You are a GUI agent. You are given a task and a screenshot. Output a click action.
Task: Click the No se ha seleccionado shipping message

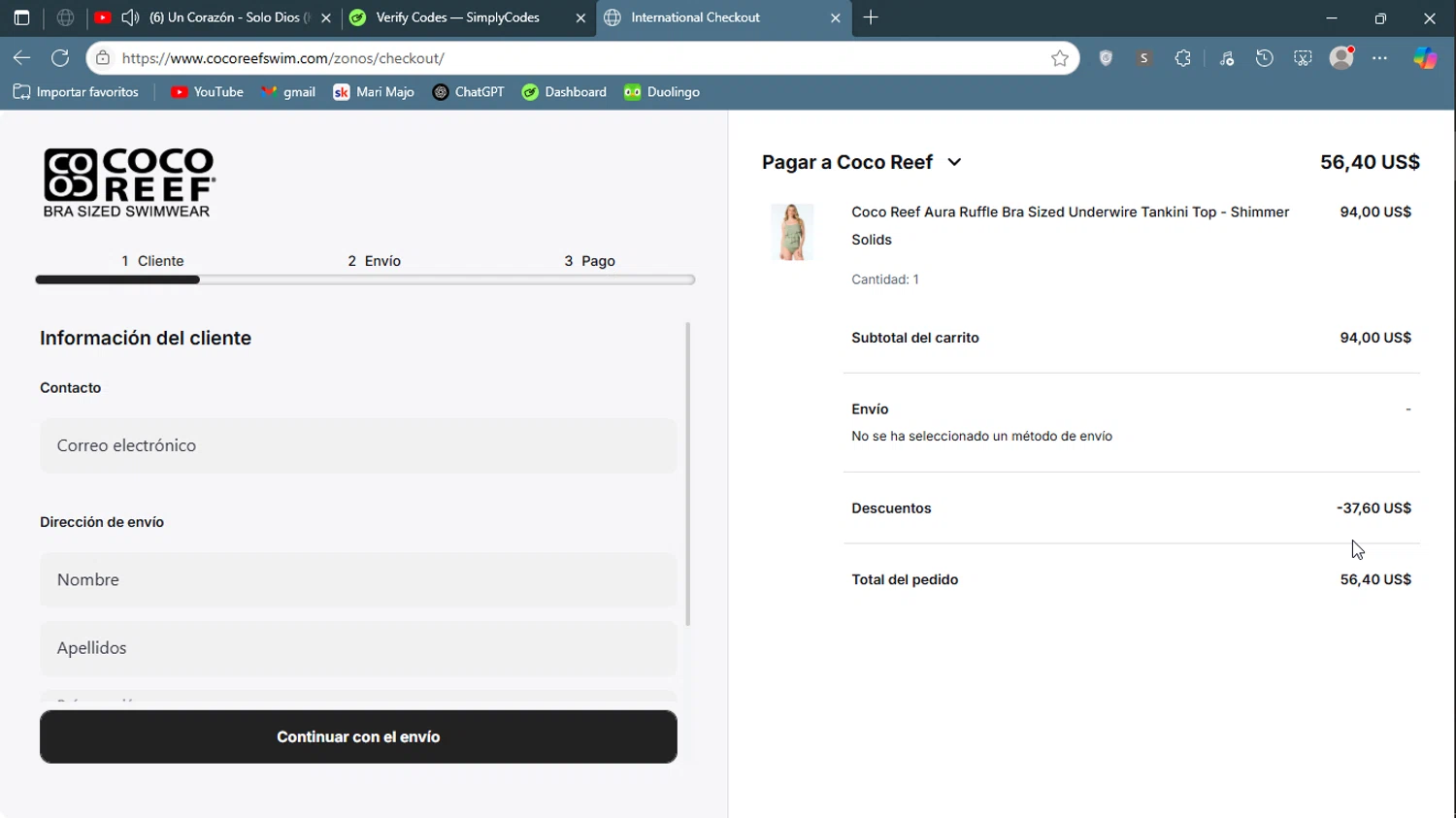tap(981, 437)
